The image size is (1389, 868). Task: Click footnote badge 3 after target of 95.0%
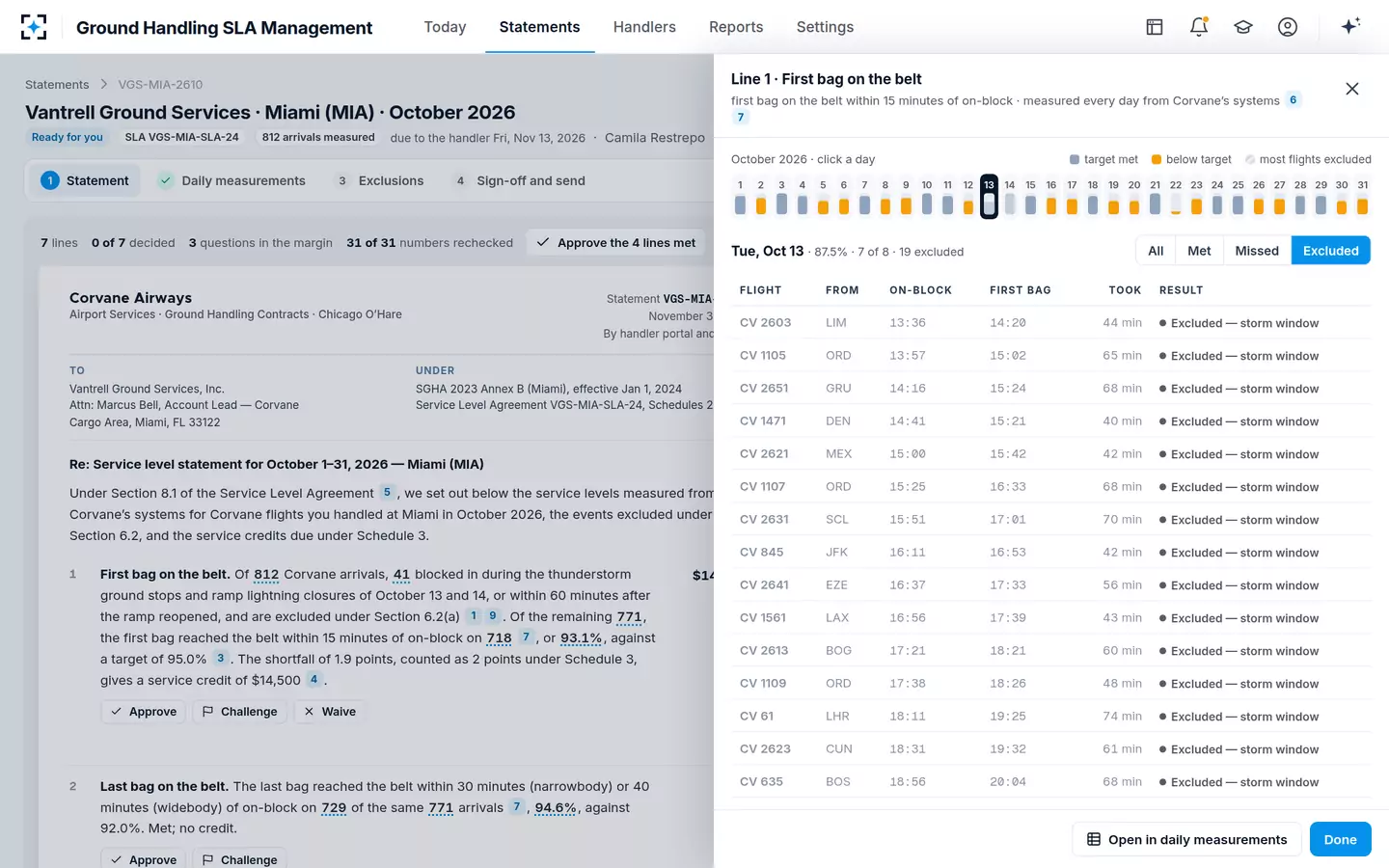(x=221, y=658)
